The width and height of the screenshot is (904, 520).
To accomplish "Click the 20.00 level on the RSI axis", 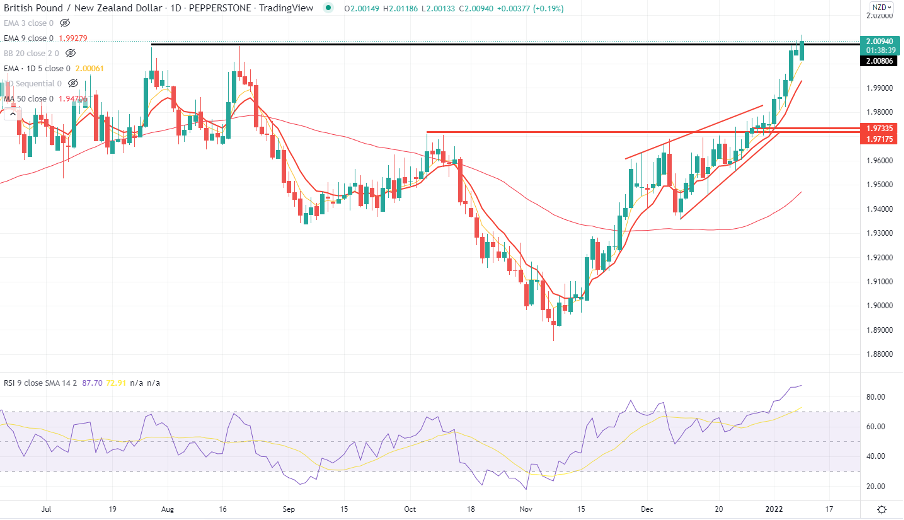I will [x=876, y=486].
